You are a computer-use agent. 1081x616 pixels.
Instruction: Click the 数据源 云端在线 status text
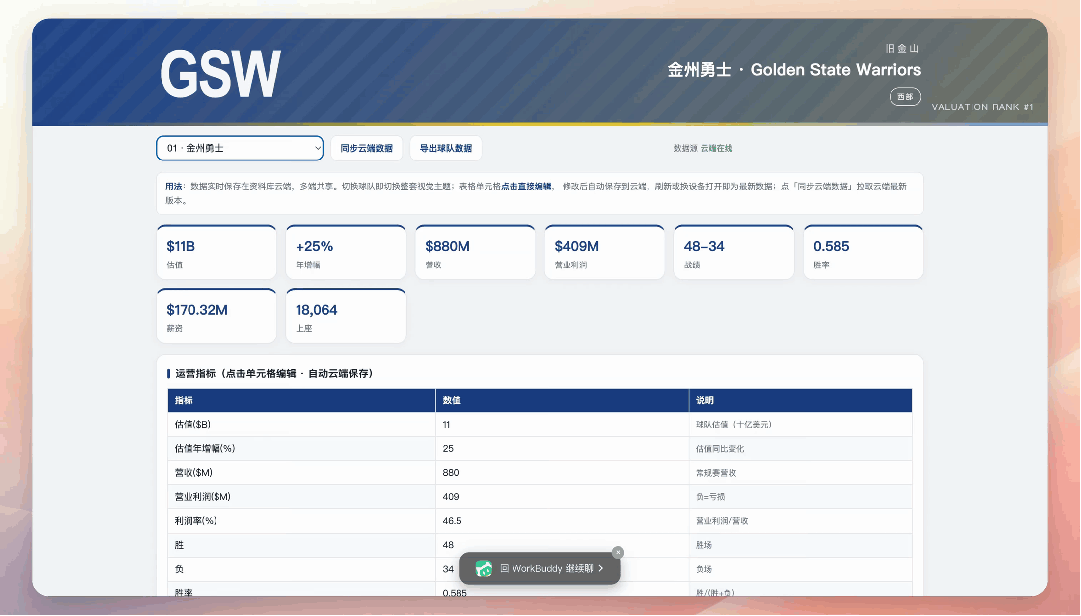pyautogui.click(x=703, y=148)
